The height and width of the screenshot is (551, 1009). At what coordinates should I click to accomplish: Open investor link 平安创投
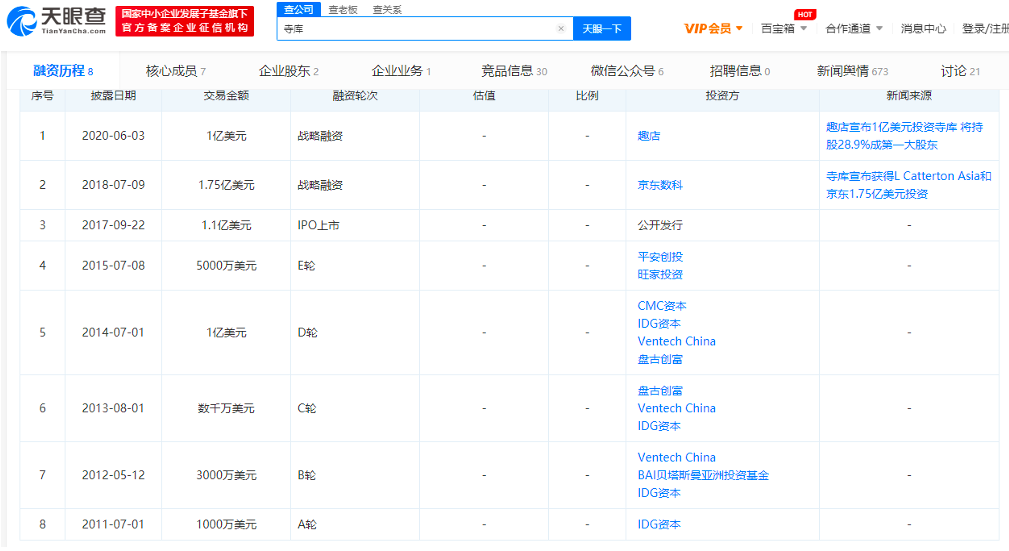click(660, 256)
